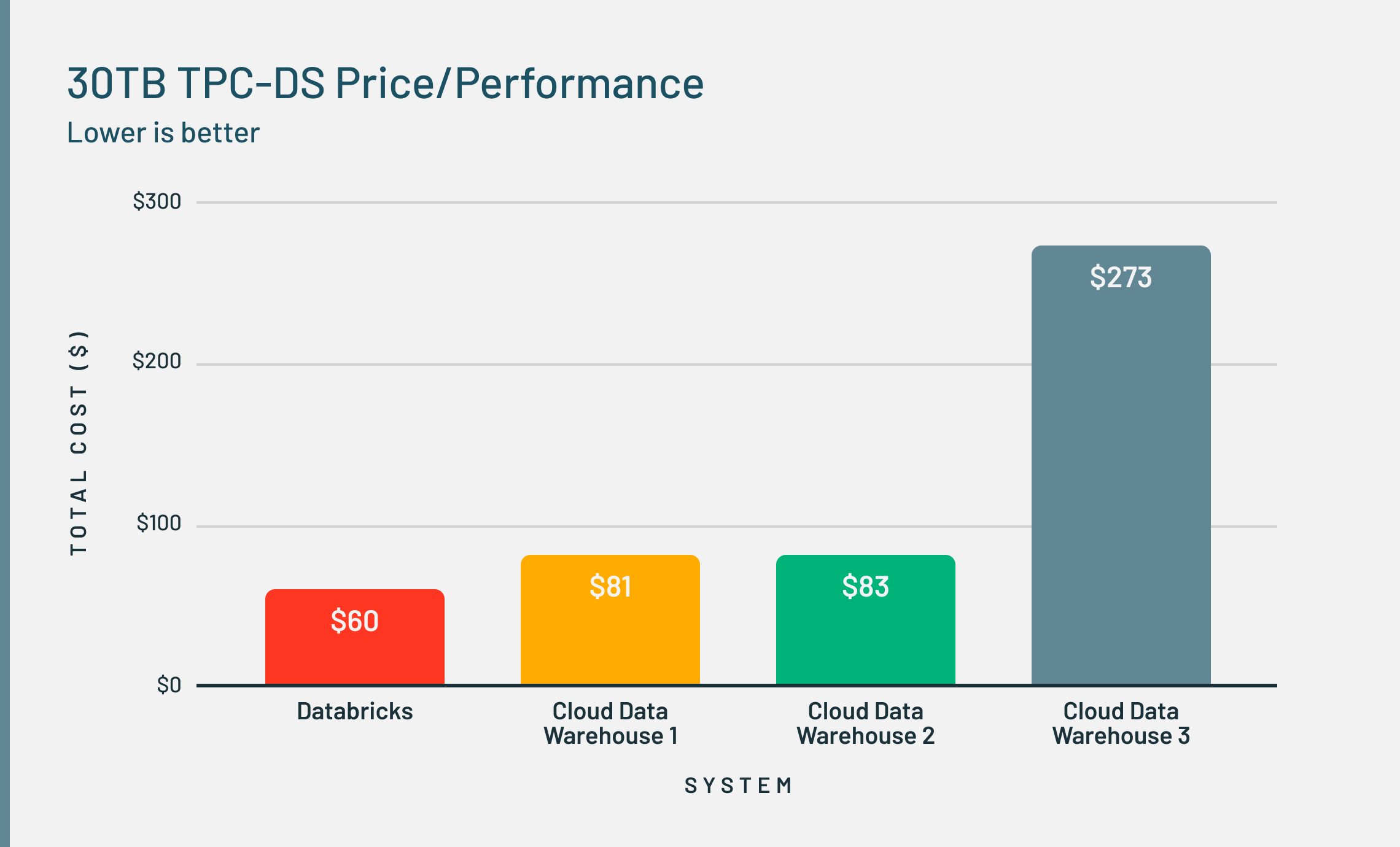Screen dimensions: 1400x847
Task: Click the $300 y-axis tick label
Action: 157,201
